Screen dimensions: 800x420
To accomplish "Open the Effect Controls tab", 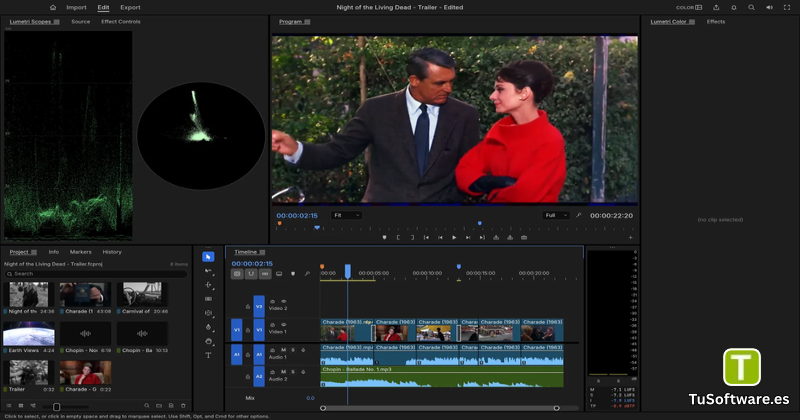I will pos(121,21).
